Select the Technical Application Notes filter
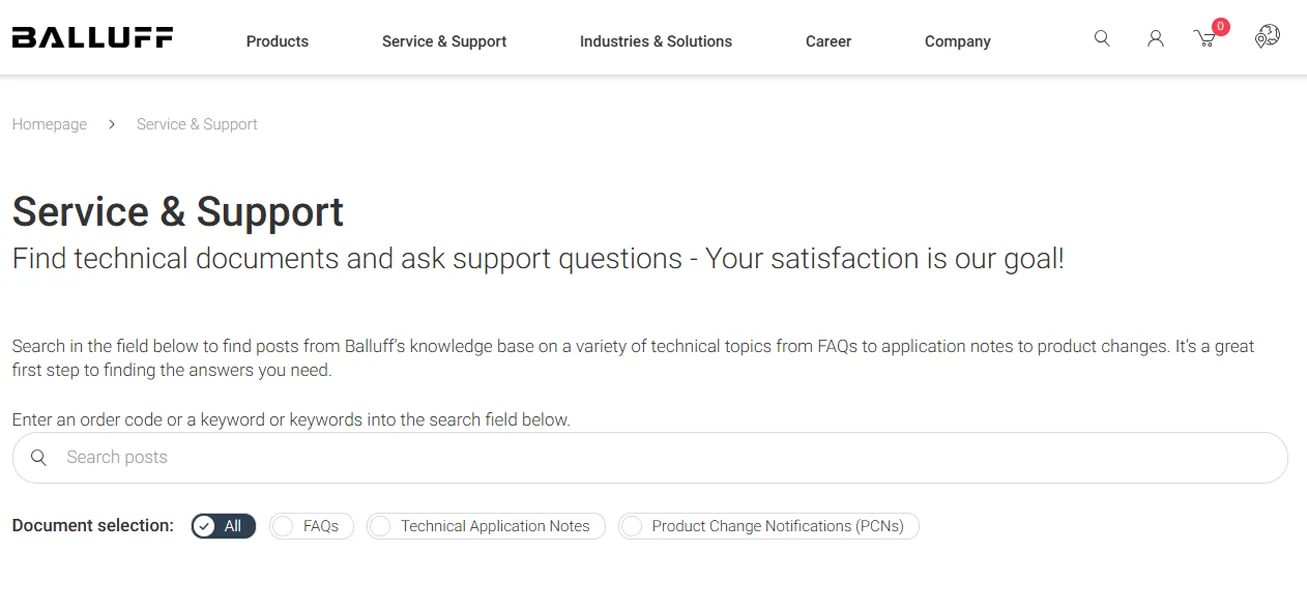This screenshot has height=595, width=1307. click(x=486, y=526)
